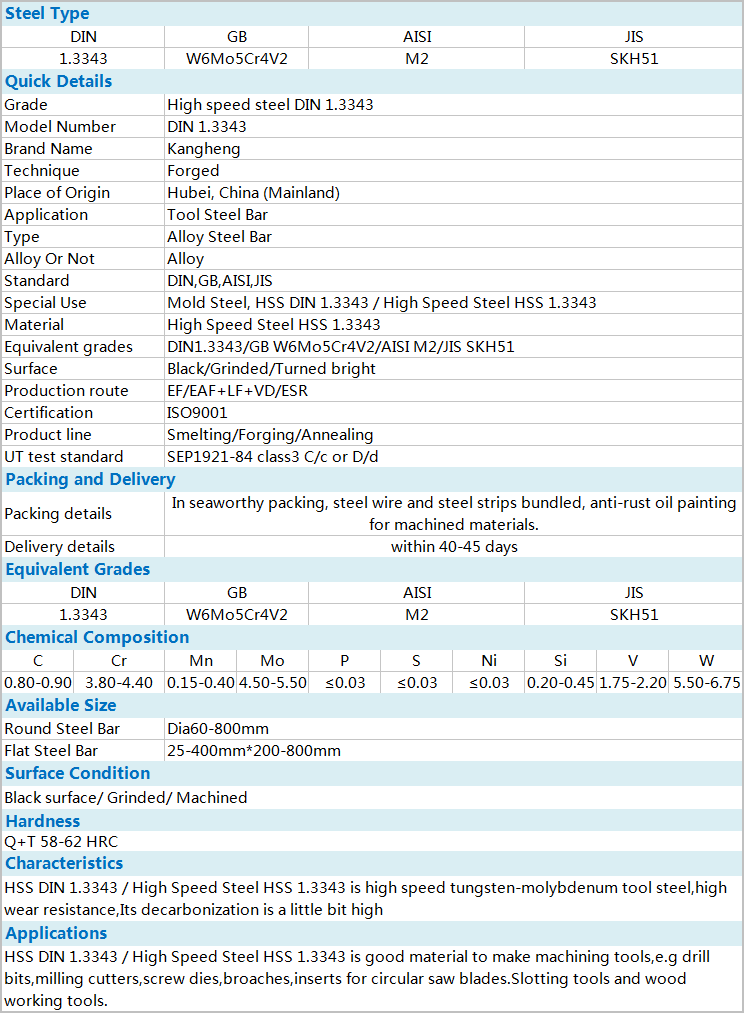Click the Steel Type section heading

coord(47,14)
